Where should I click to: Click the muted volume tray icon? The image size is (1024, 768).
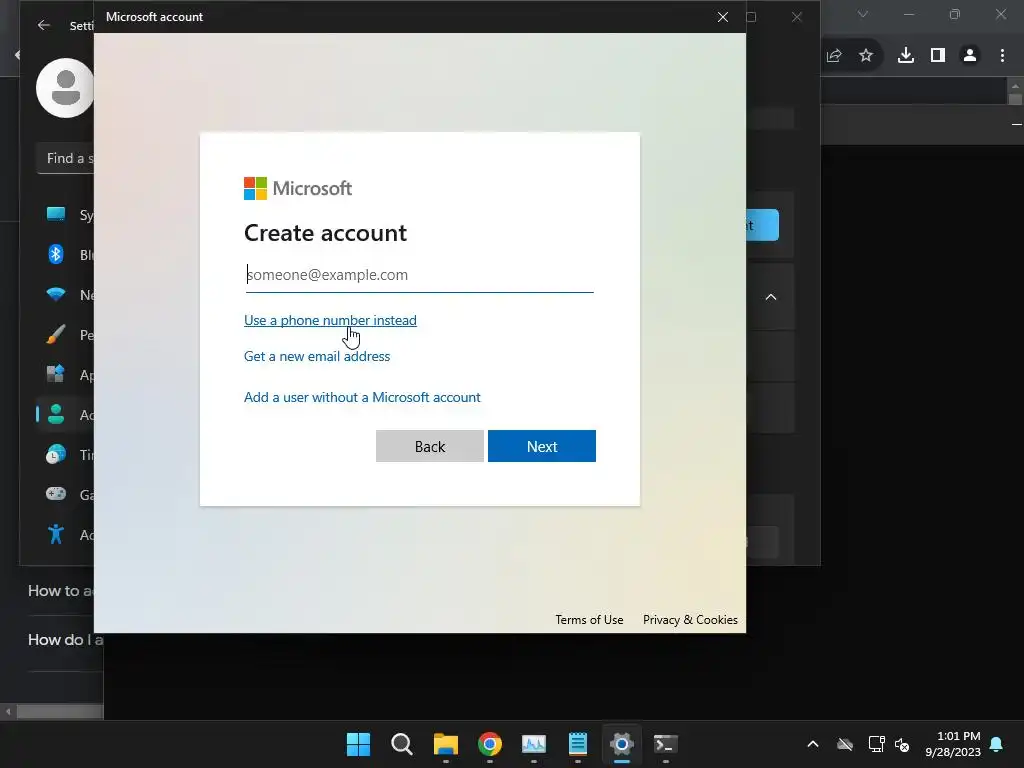[903, 744]
